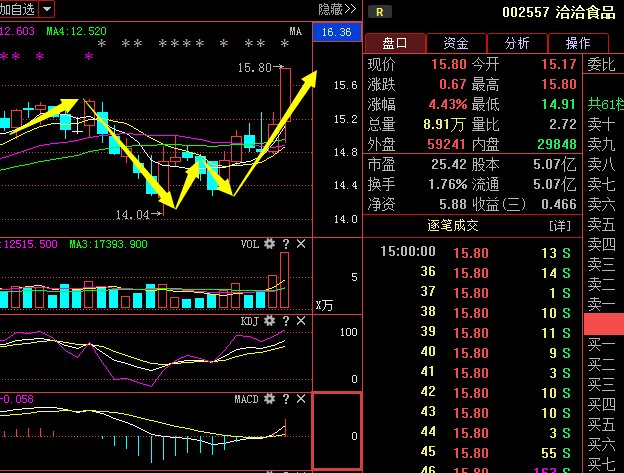This screenshot has width=624, height=473.
Task: Click the 卖一 order book row
Action: pos(604,304)
